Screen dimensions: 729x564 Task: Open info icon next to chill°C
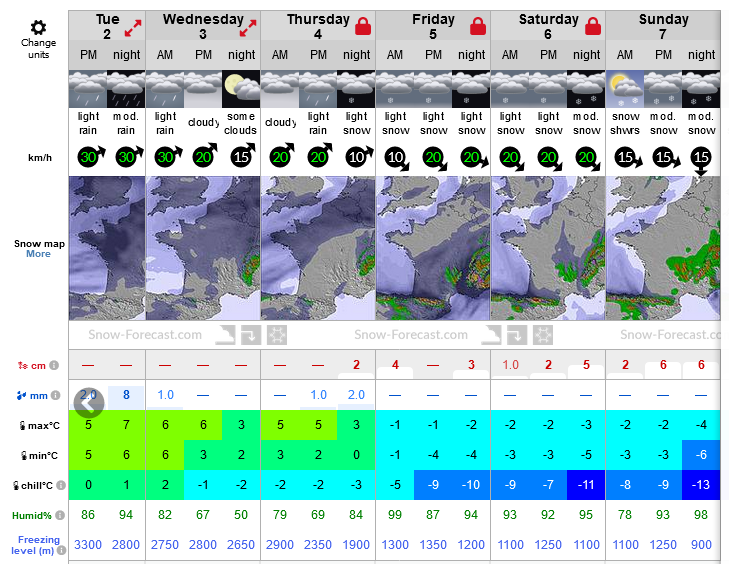[x=61, y=485]
